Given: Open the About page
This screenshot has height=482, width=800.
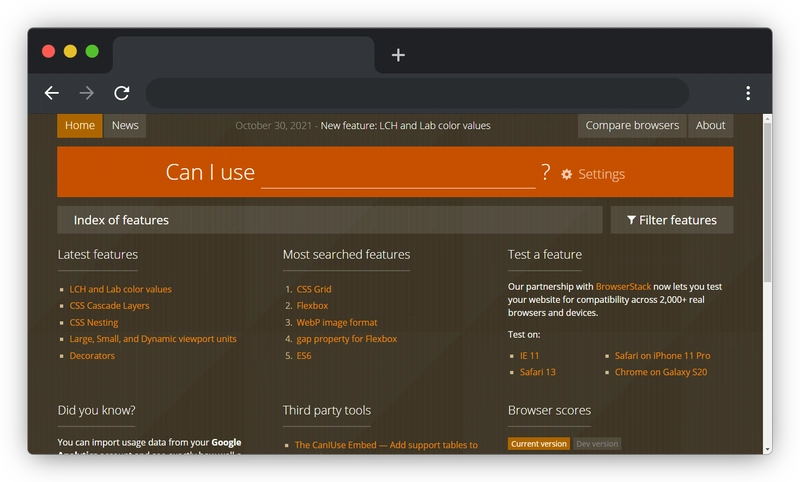Looking at the screenshot, I should point(710,125).
